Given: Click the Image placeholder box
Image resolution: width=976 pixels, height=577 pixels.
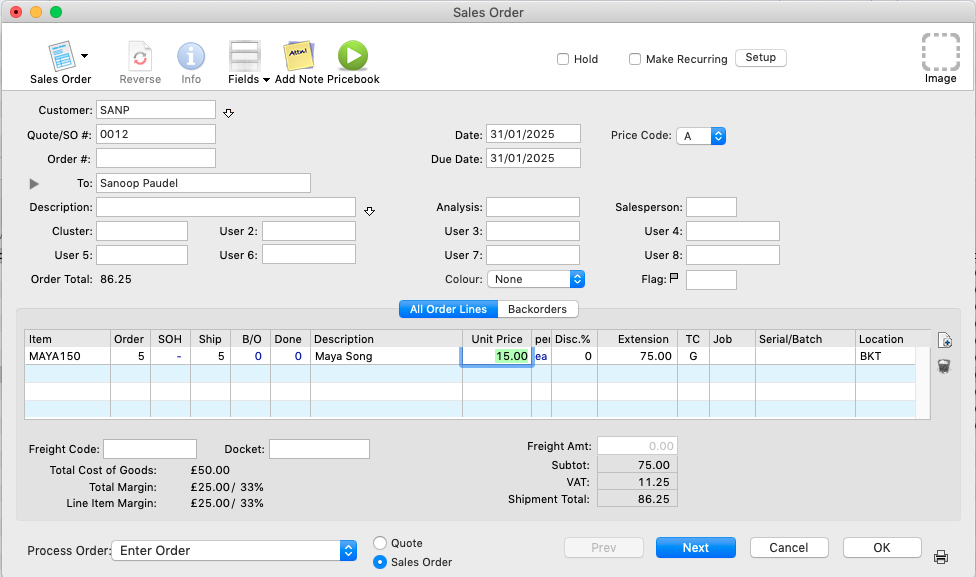Looking at the screenshot, I should (941, 52).
